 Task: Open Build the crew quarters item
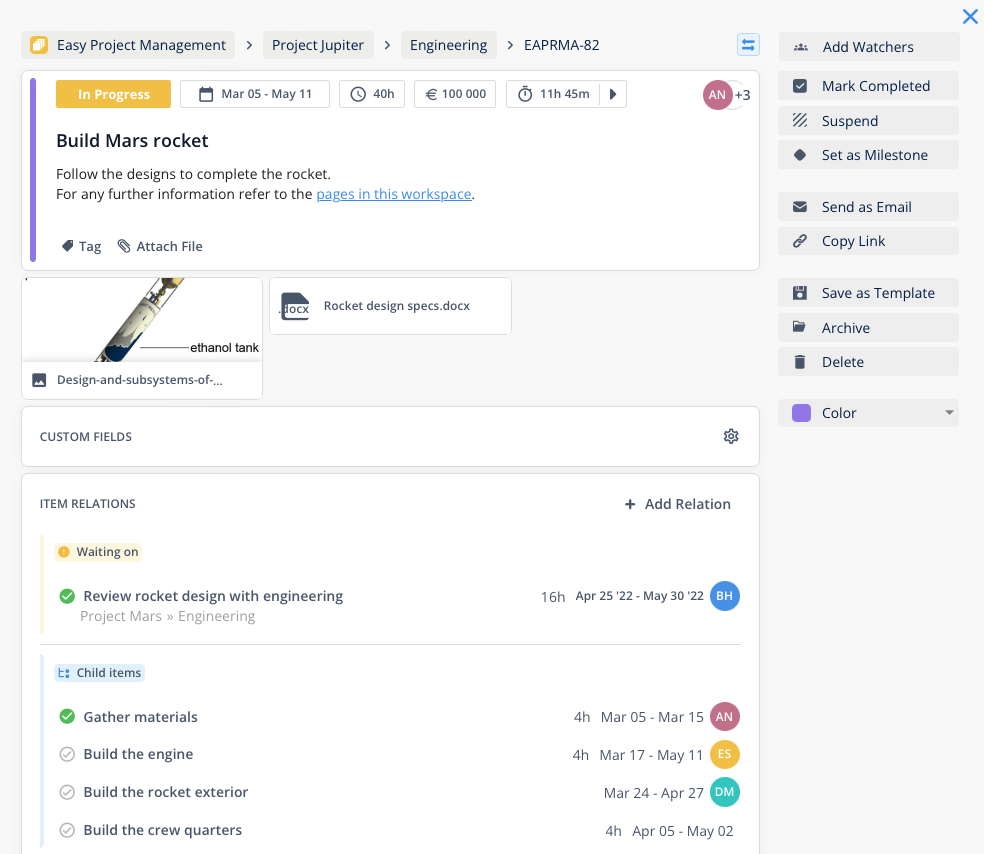coord(163,830)
